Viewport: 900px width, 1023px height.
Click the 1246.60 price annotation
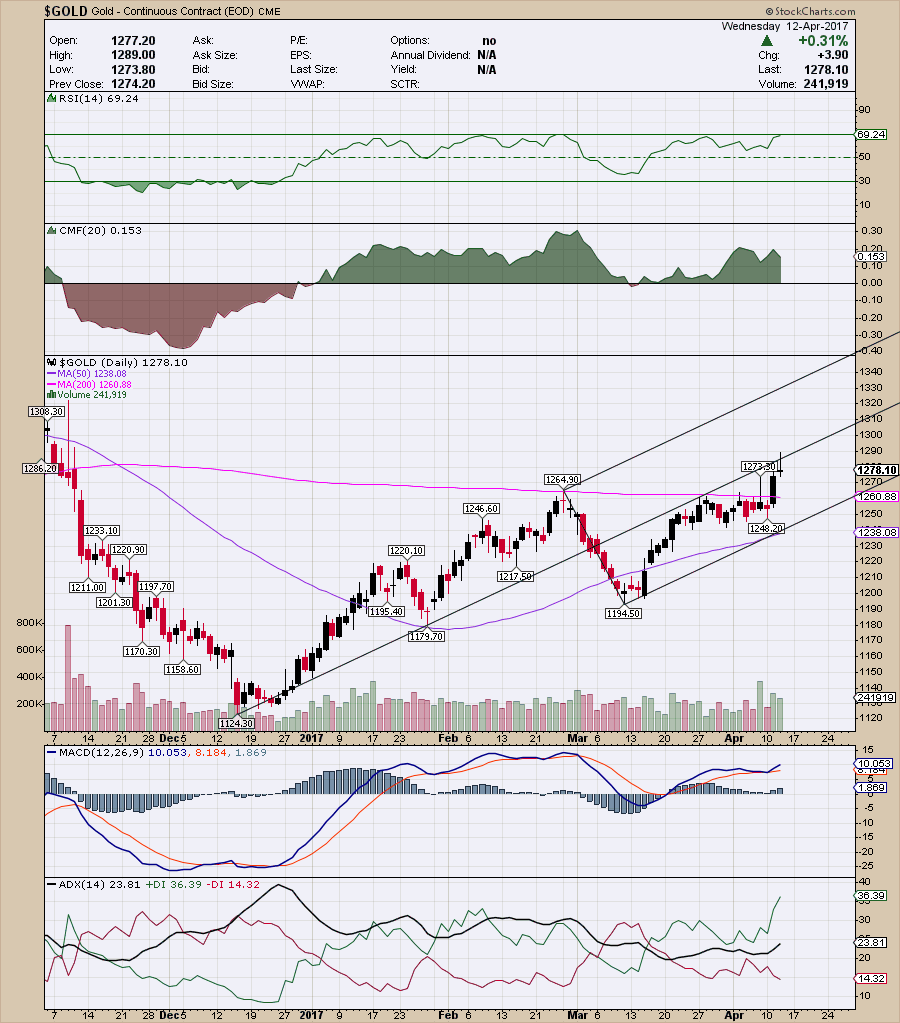(x=481, y=508)
